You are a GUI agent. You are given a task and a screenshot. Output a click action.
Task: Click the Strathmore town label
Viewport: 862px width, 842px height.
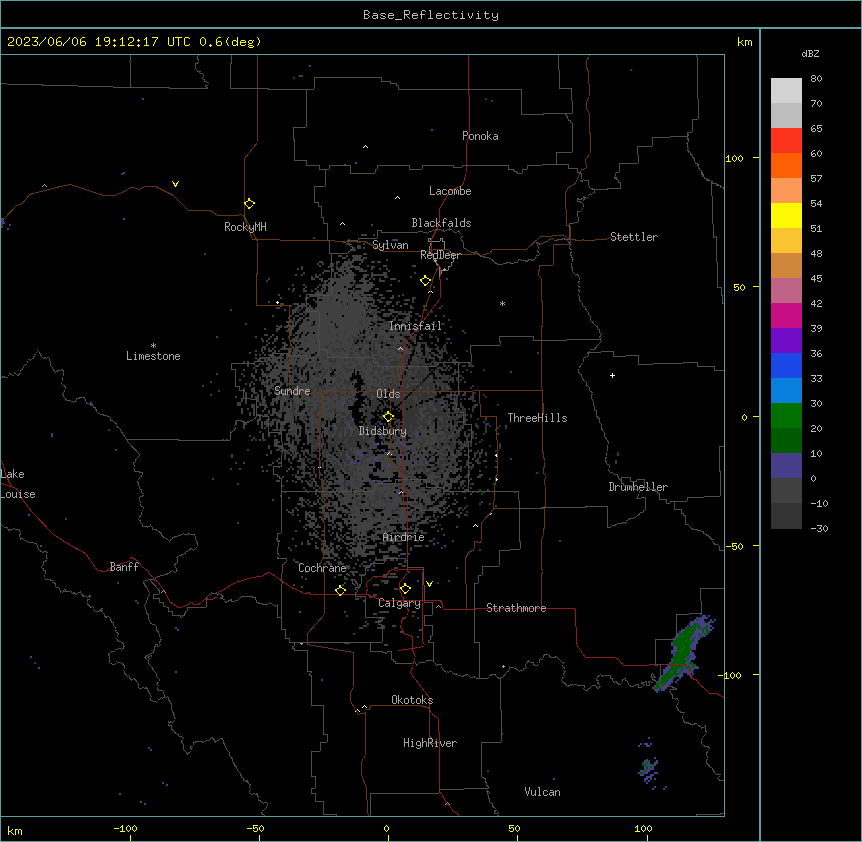point(516,608)
